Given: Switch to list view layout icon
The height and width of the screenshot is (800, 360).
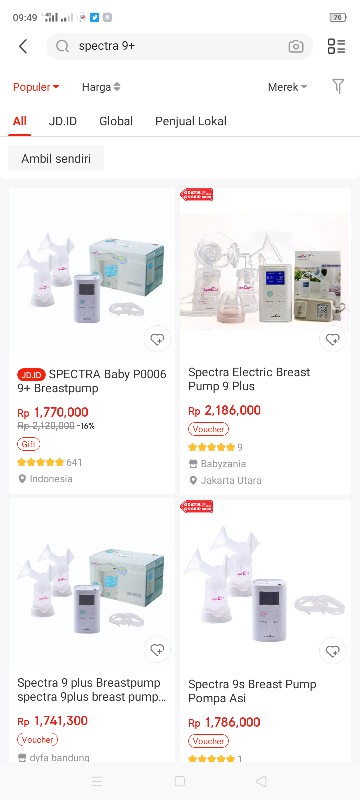Looking at the screenshot, I should click(337, 46).
